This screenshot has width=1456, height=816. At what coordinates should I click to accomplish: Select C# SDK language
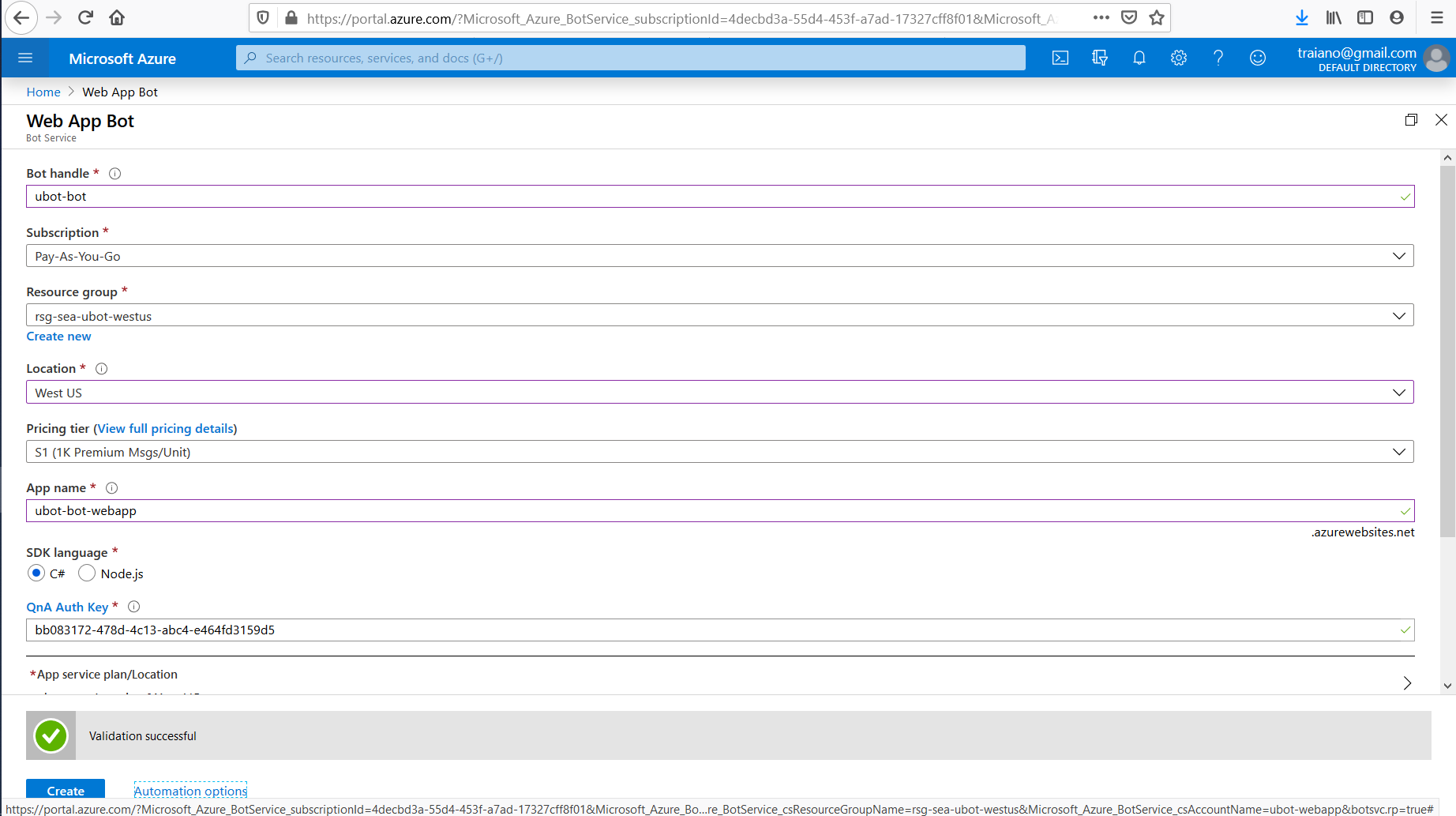[x=36, y=573]
